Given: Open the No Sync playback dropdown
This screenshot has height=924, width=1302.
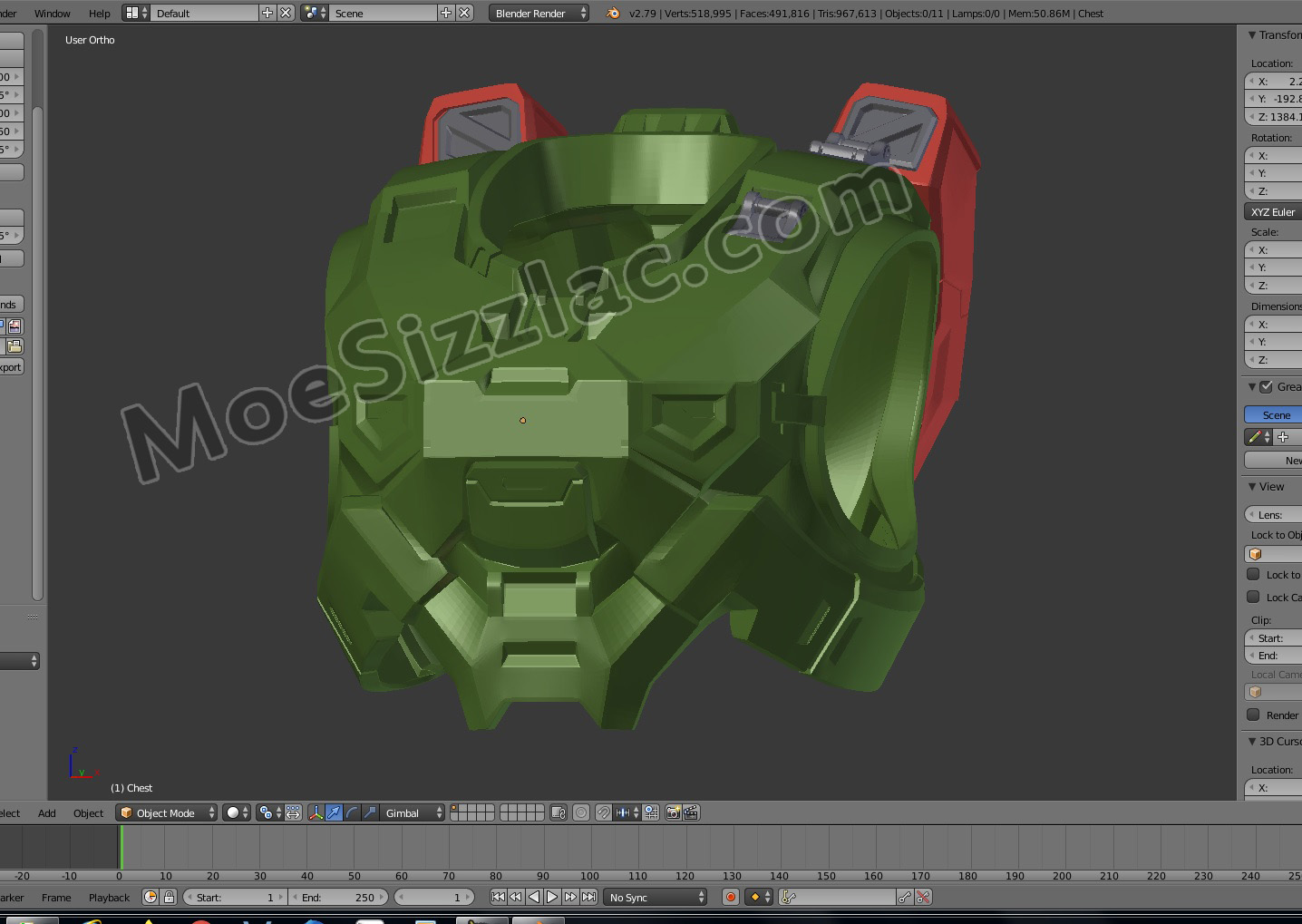Looking at the screenshot, I should point(656,897).
